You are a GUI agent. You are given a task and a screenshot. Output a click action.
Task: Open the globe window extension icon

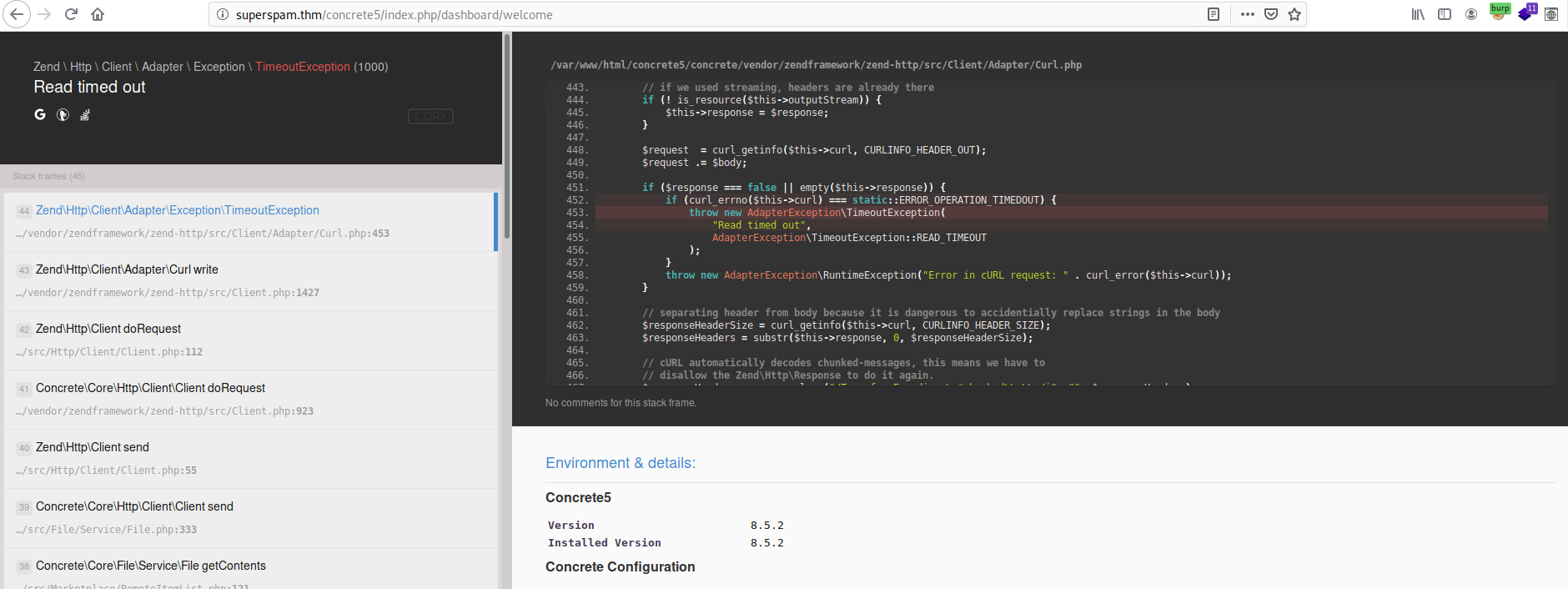point(1551,14)
